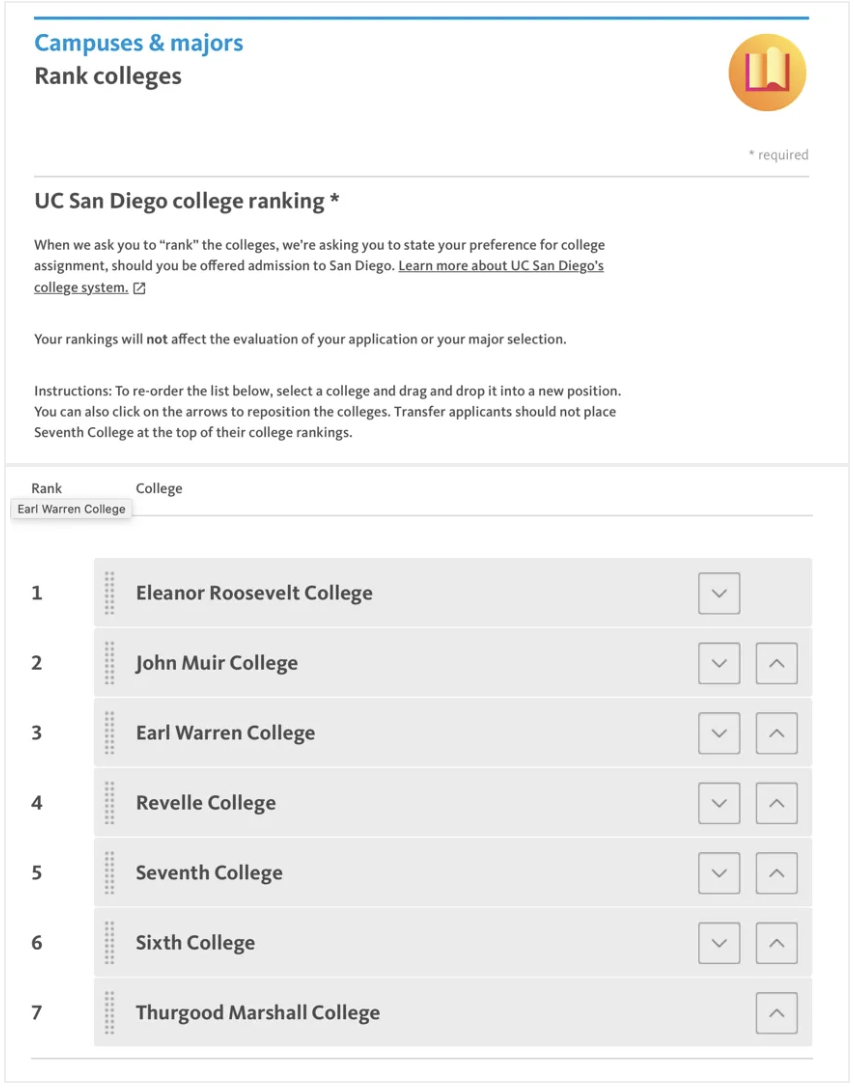This screenshot has height=1092, width=854.
Task: Grab the Seventh College drag handle
Action: [110, 873]
